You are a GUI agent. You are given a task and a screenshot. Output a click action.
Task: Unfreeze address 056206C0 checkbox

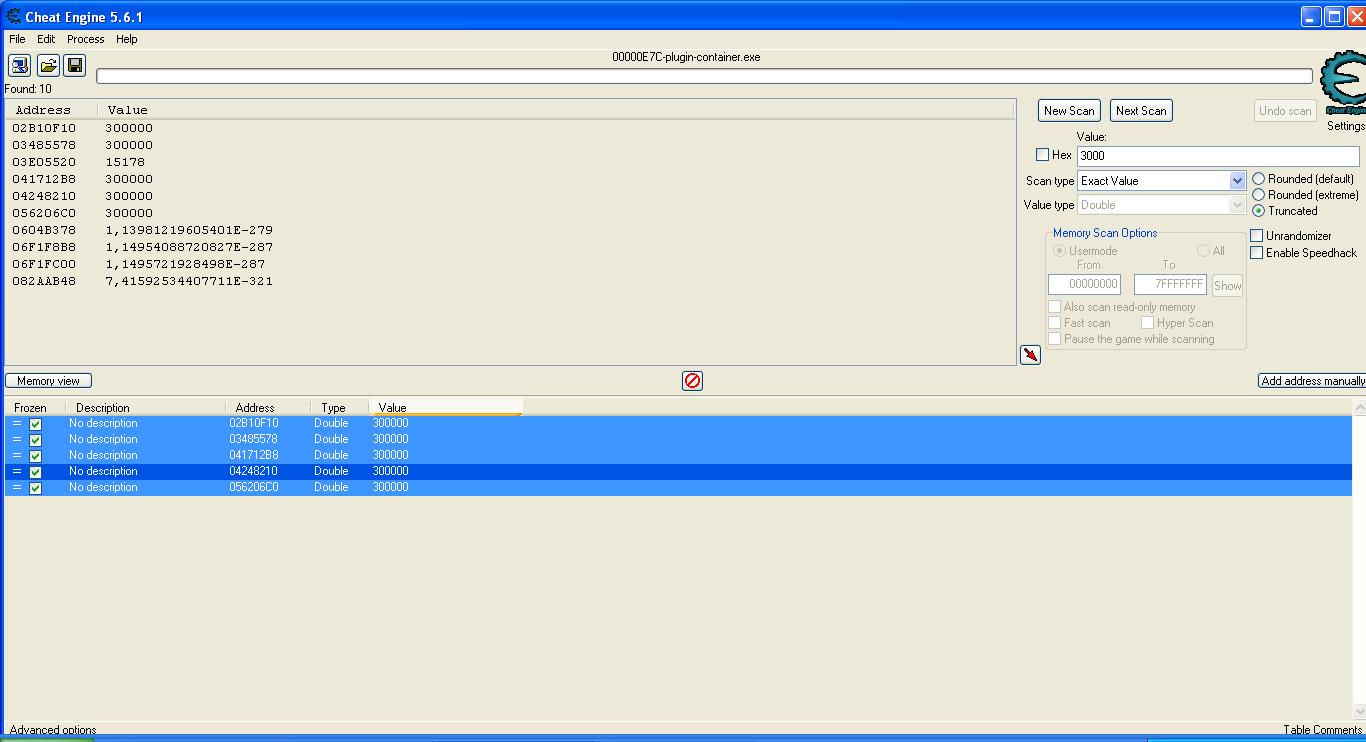point(36,488)
